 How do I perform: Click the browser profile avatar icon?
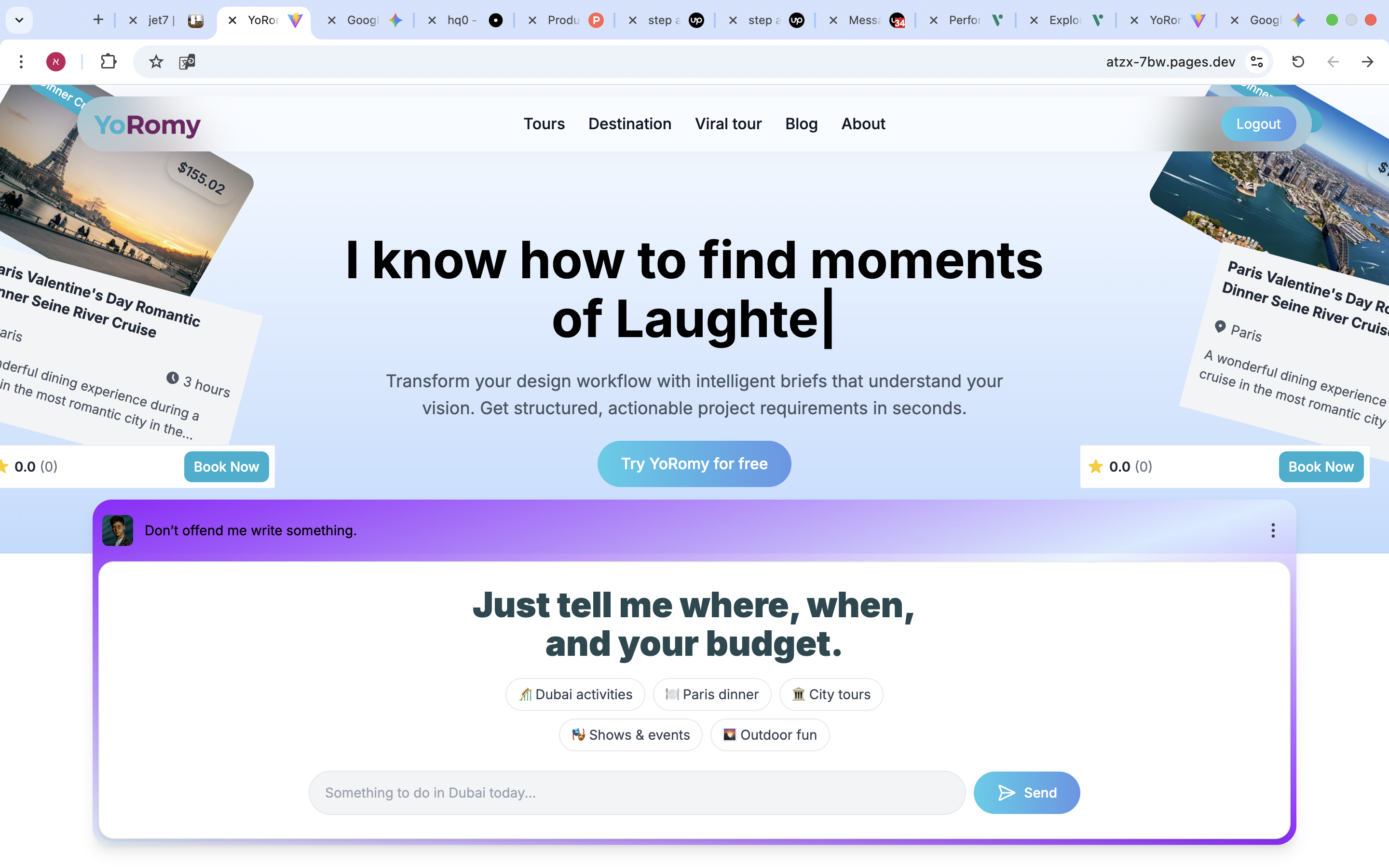coord(55,61)
